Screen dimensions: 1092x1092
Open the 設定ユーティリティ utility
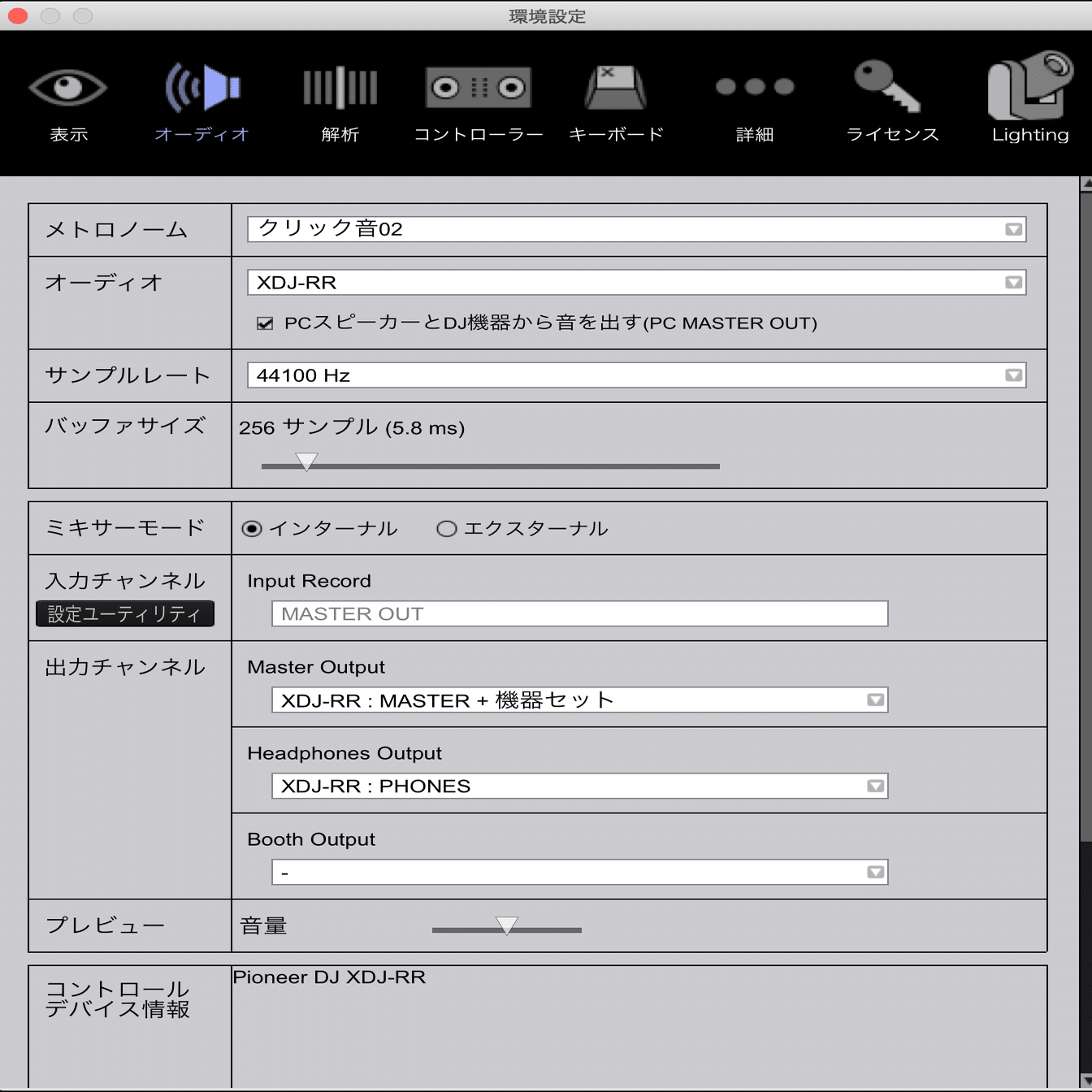coord(124,613)
